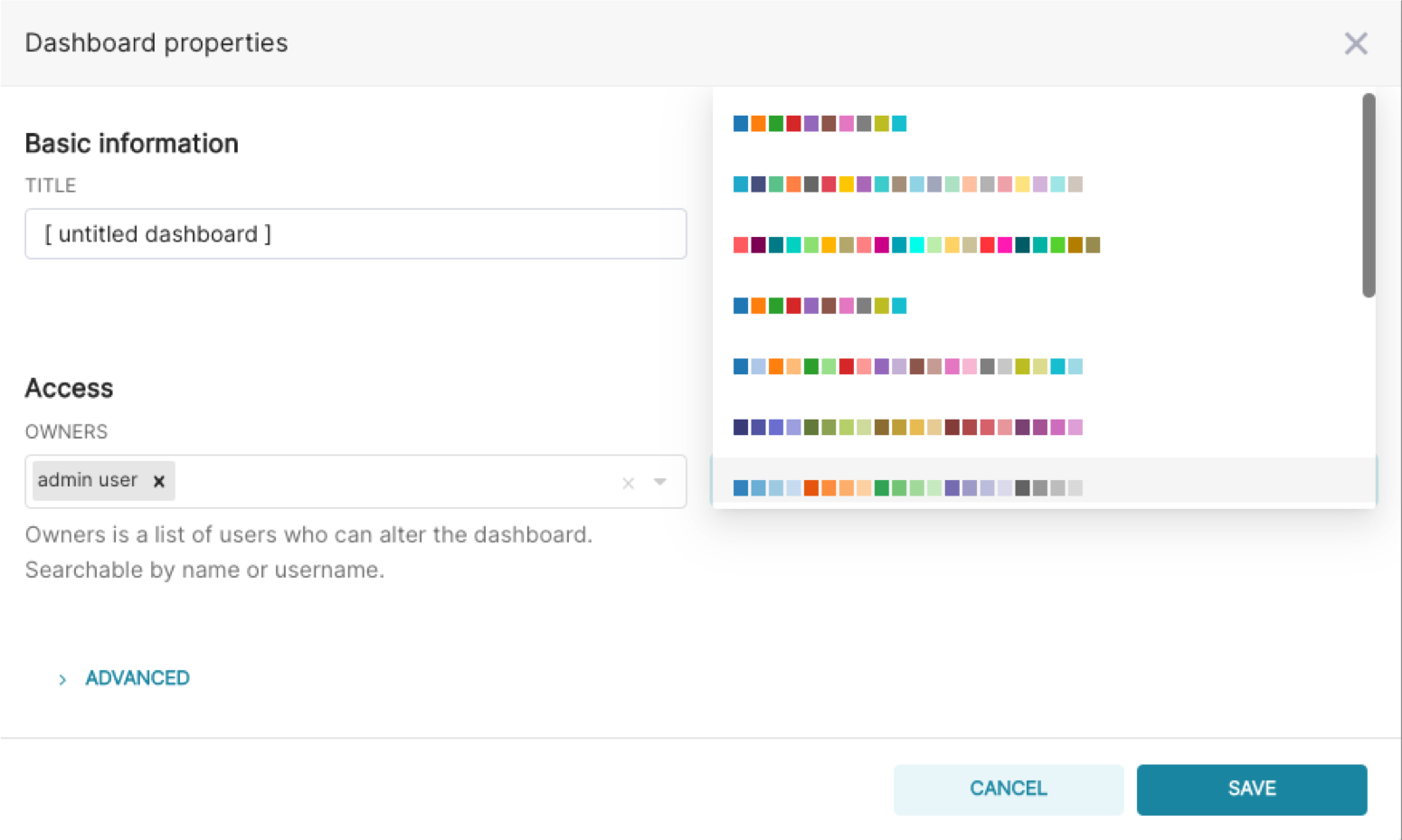Click the admin user tag label

(x=88, y=480)
